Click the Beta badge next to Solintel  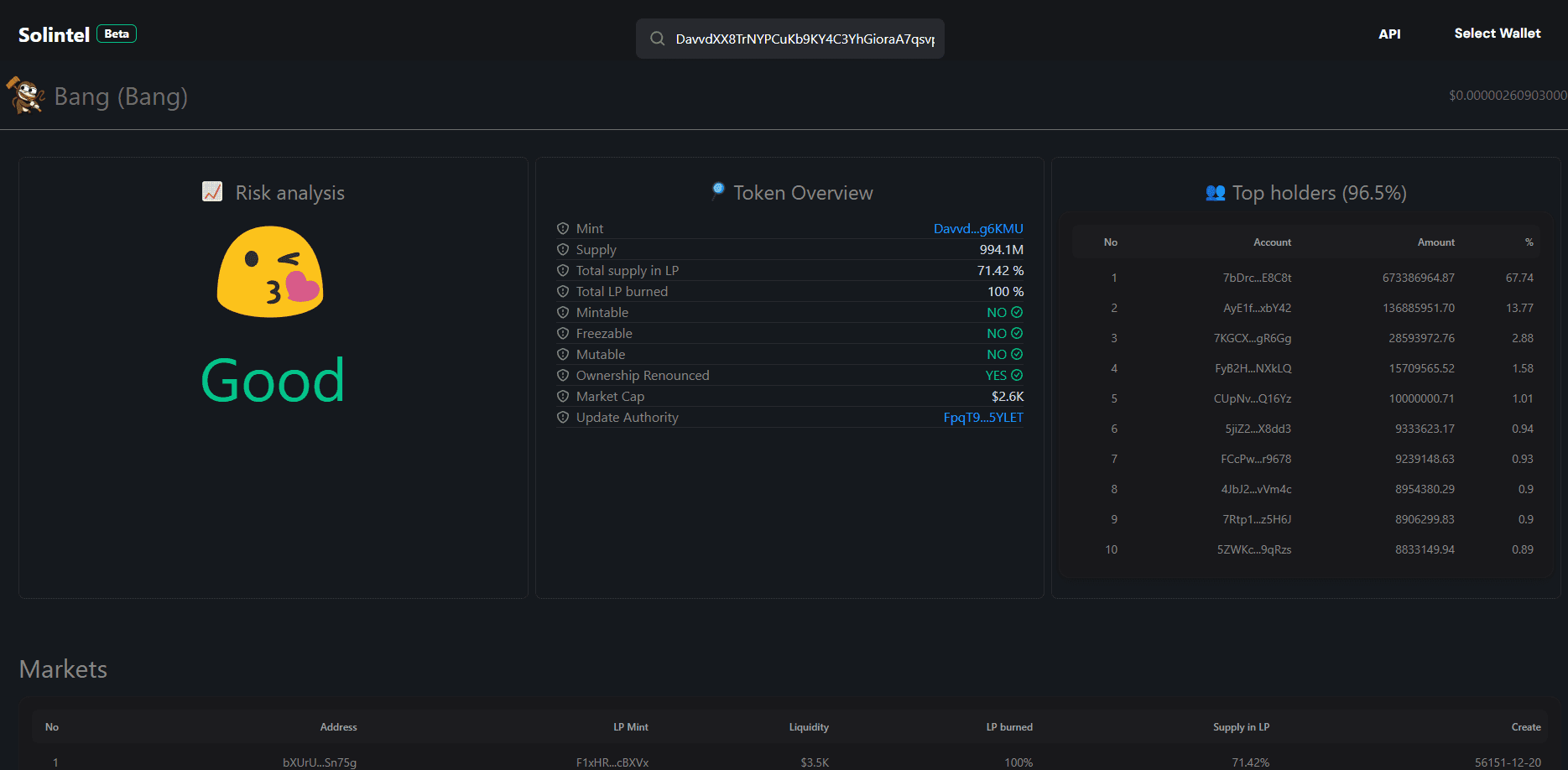click(x=117, y=34)
